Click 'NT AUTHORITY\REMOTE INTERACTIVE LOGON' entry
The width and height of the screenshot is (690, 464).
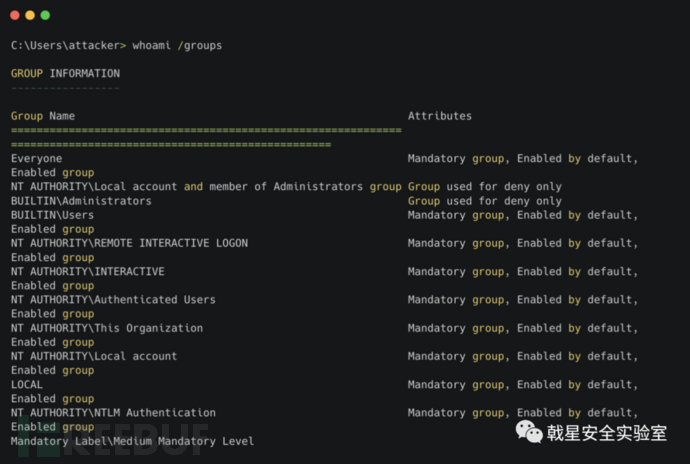pyautogui.click(x=129, y=243)
